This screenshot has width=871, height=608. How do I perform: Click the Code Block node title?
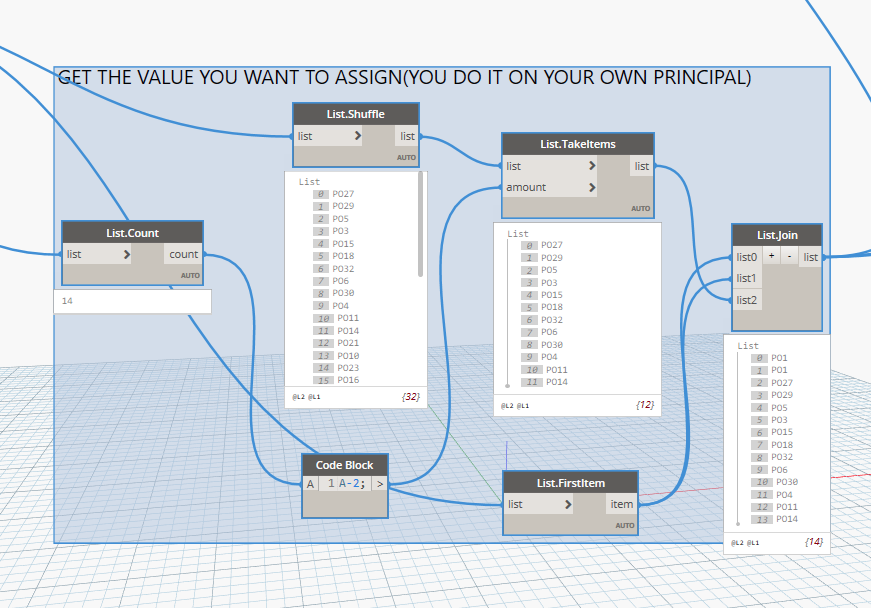pos(344,465)
